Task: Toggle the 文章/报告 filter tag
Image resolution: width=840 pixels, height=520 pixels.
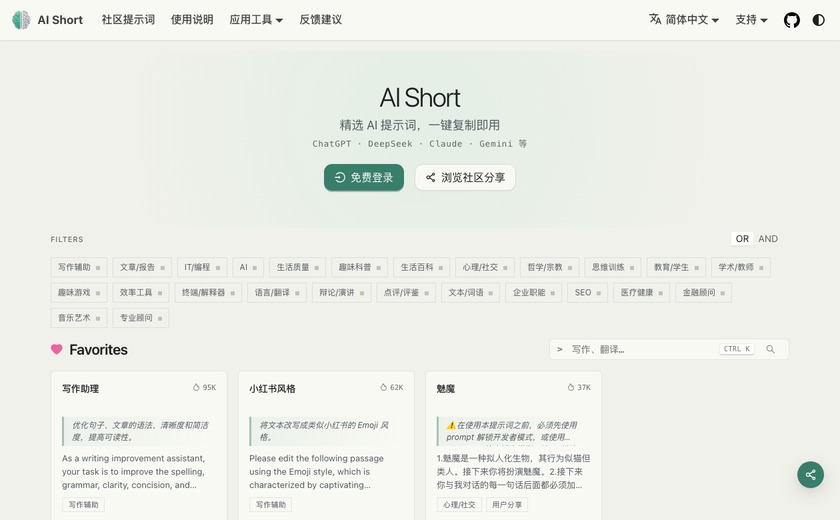Action: pos(142,267)
